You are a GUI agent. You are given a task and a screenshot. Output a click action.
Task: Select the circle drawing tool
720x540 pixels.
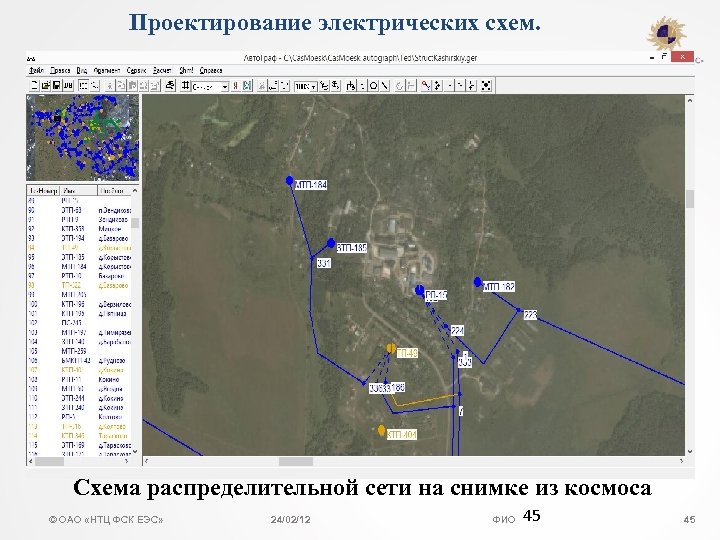click(x=373, y=86)
